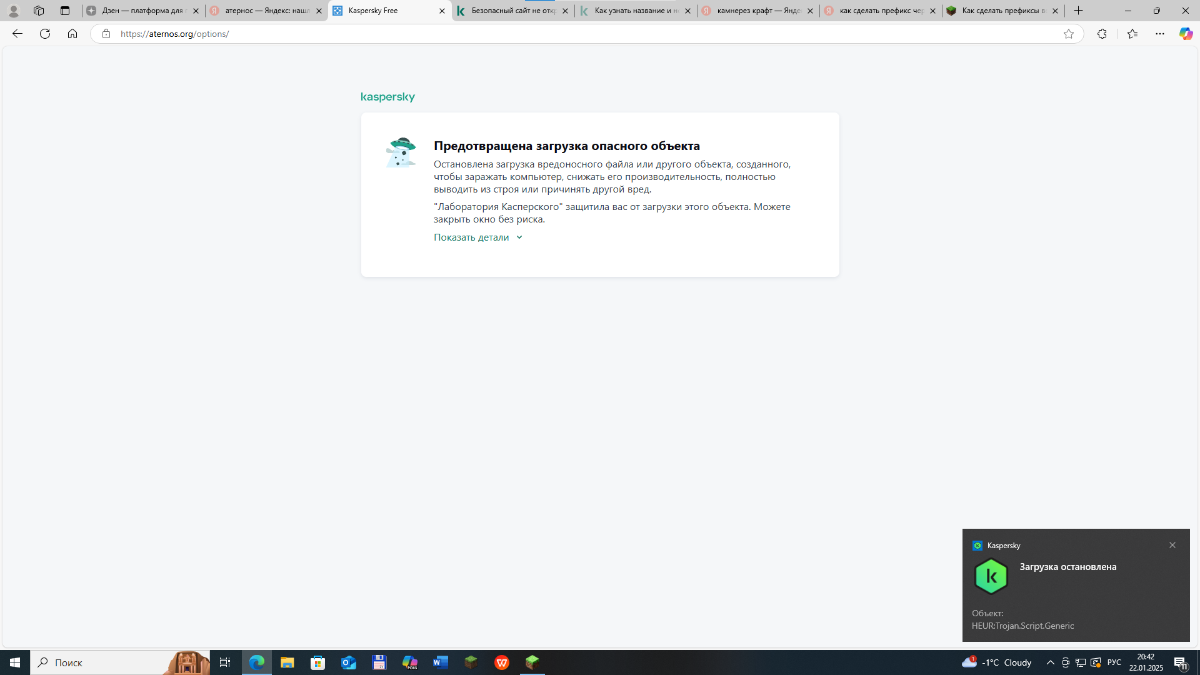Viewport: 1200px width, 675px height.
Task: Add page to favorites with star icon
Action: [x=1068, y=33]
